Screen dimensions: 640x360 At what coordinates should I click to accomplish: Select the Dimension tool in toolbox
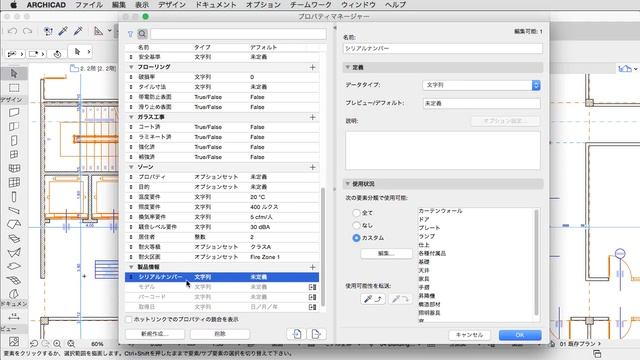pos(14,316)
